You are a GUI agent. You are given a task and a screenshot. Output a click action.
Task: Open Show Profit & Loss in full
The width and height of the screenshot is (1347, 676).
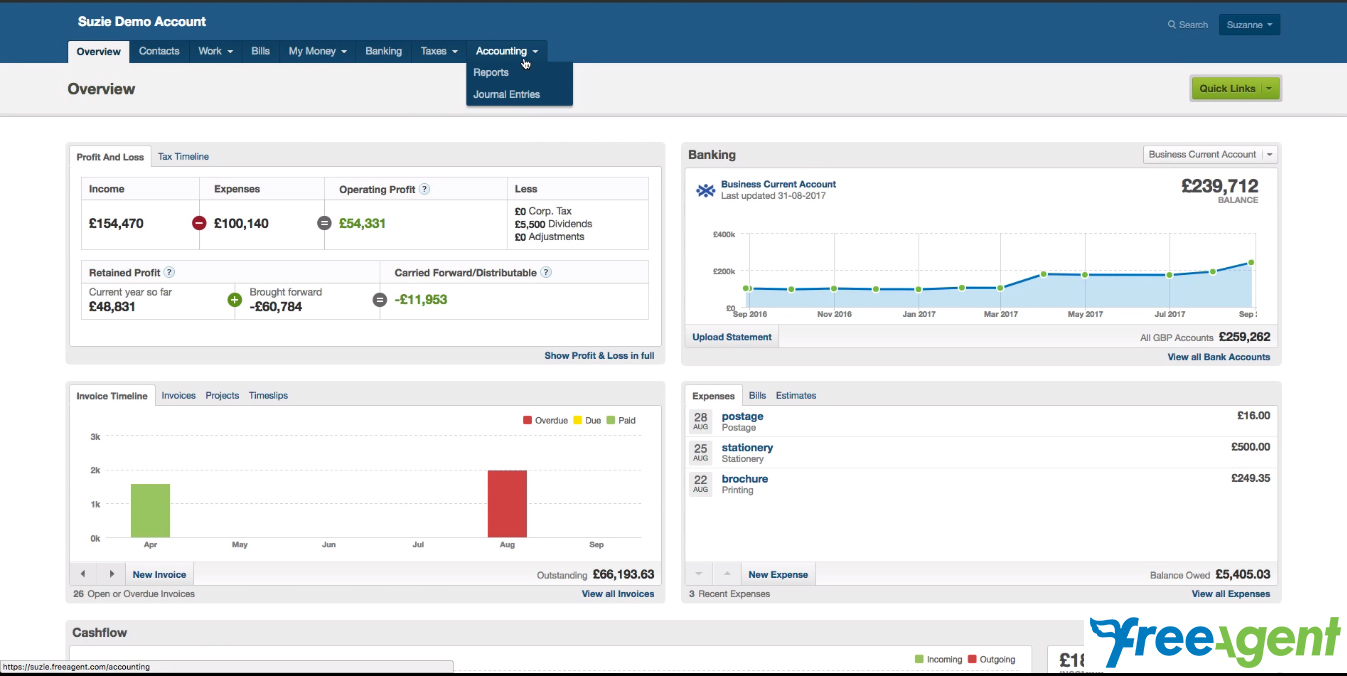tap(599, 355)
